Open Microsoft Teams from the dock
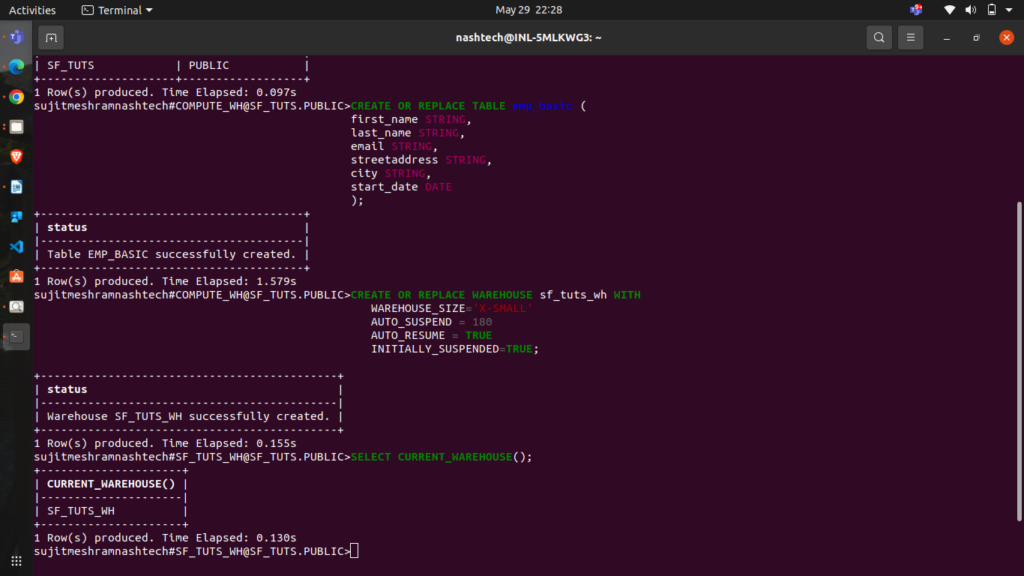Viewport: 1024px width, 576px height. point(16,38)
